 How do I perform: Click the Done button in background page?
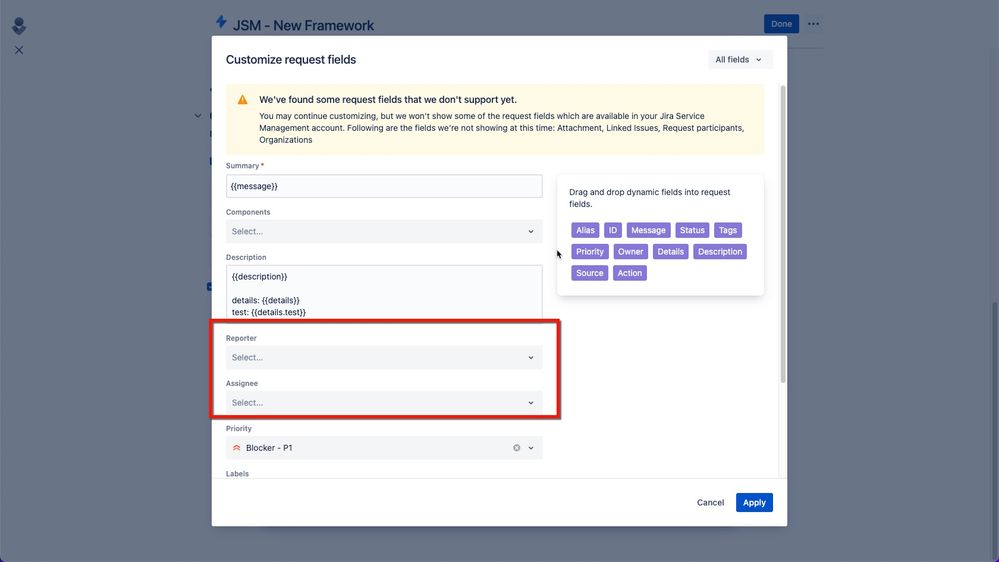click(x=781, y=24)
